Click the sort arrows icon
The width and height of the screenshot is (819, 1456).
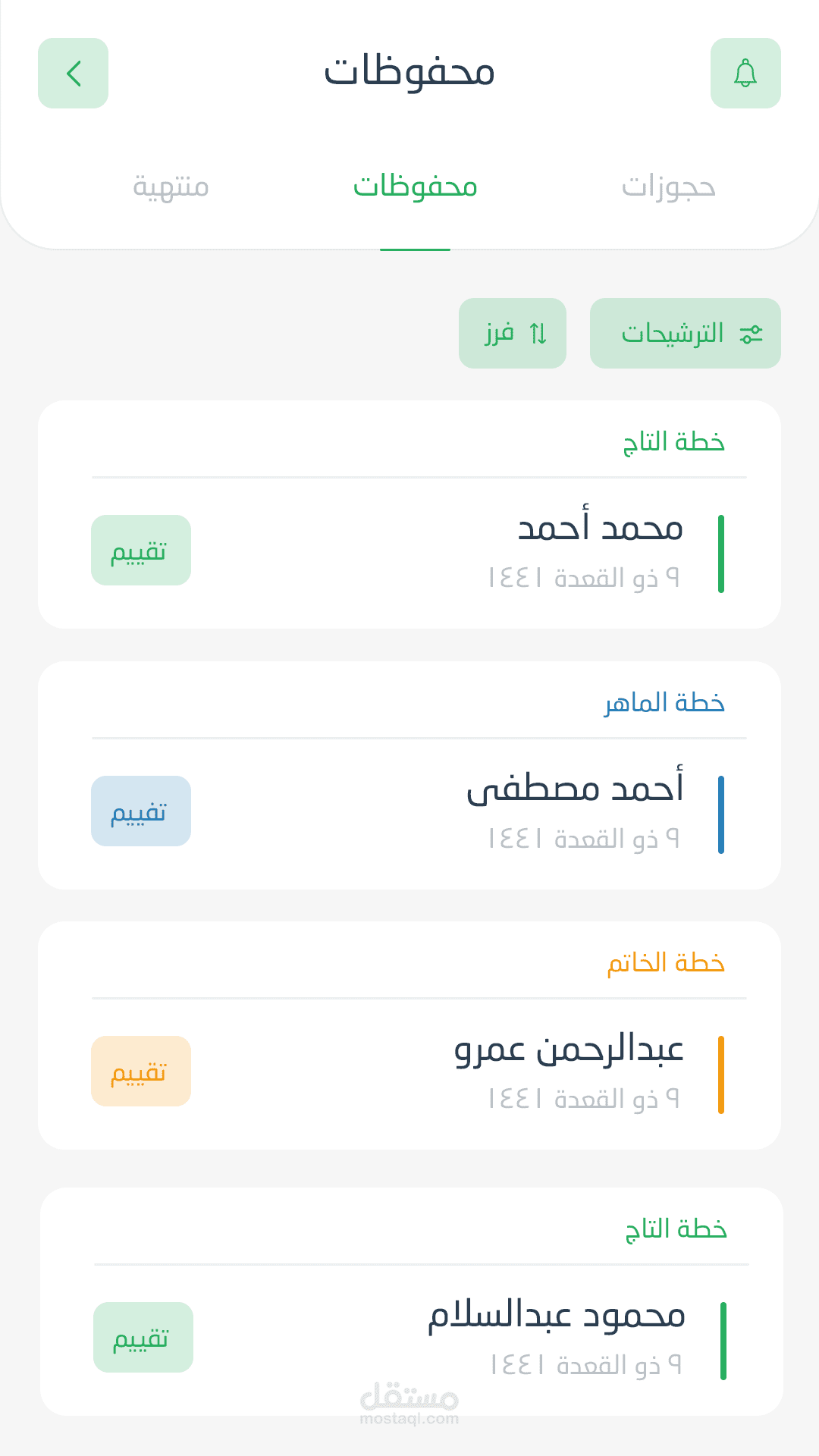coord(538,334)
